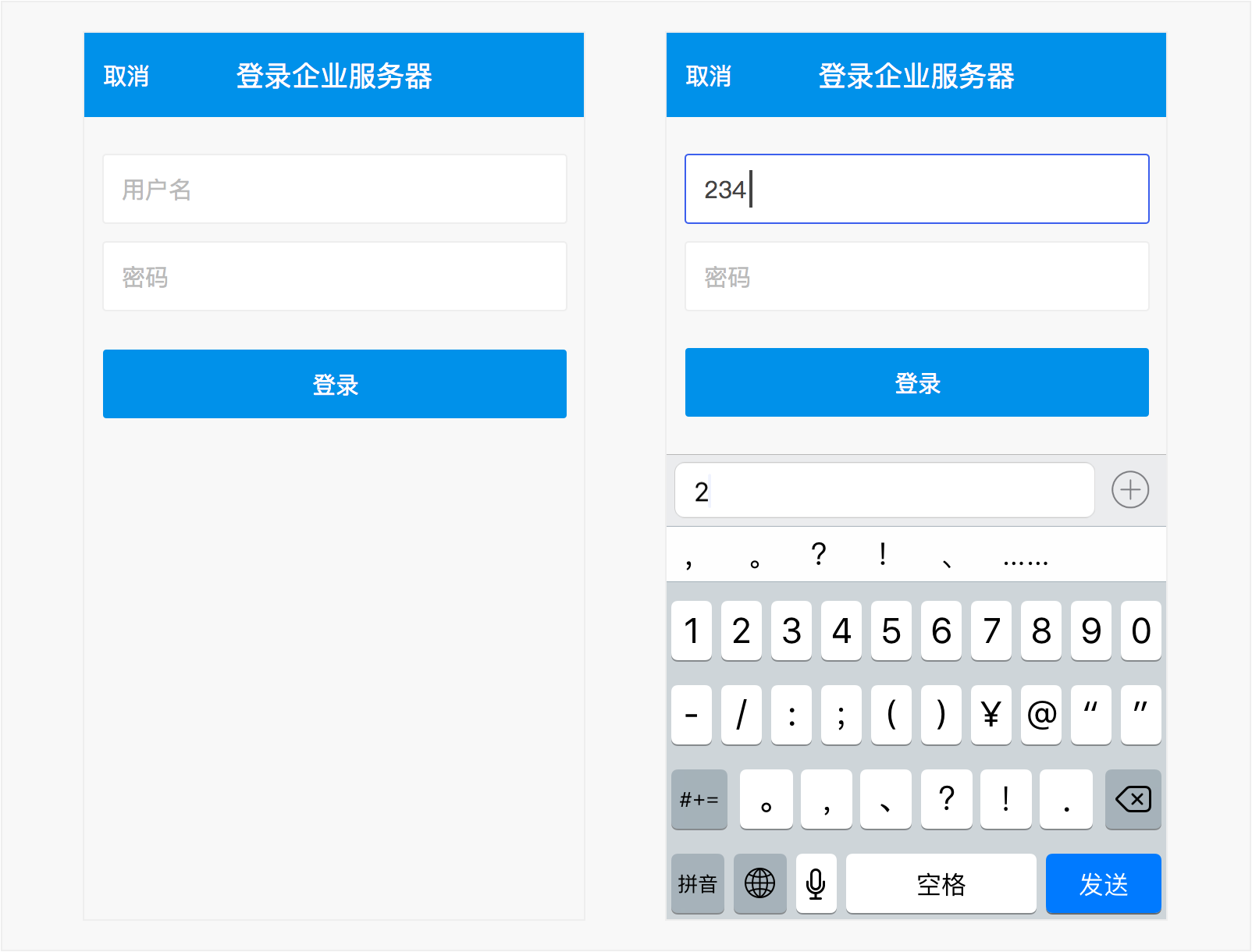
Task: Tap the 1 key
Action: pyautogui.click(x=692, y=631)
